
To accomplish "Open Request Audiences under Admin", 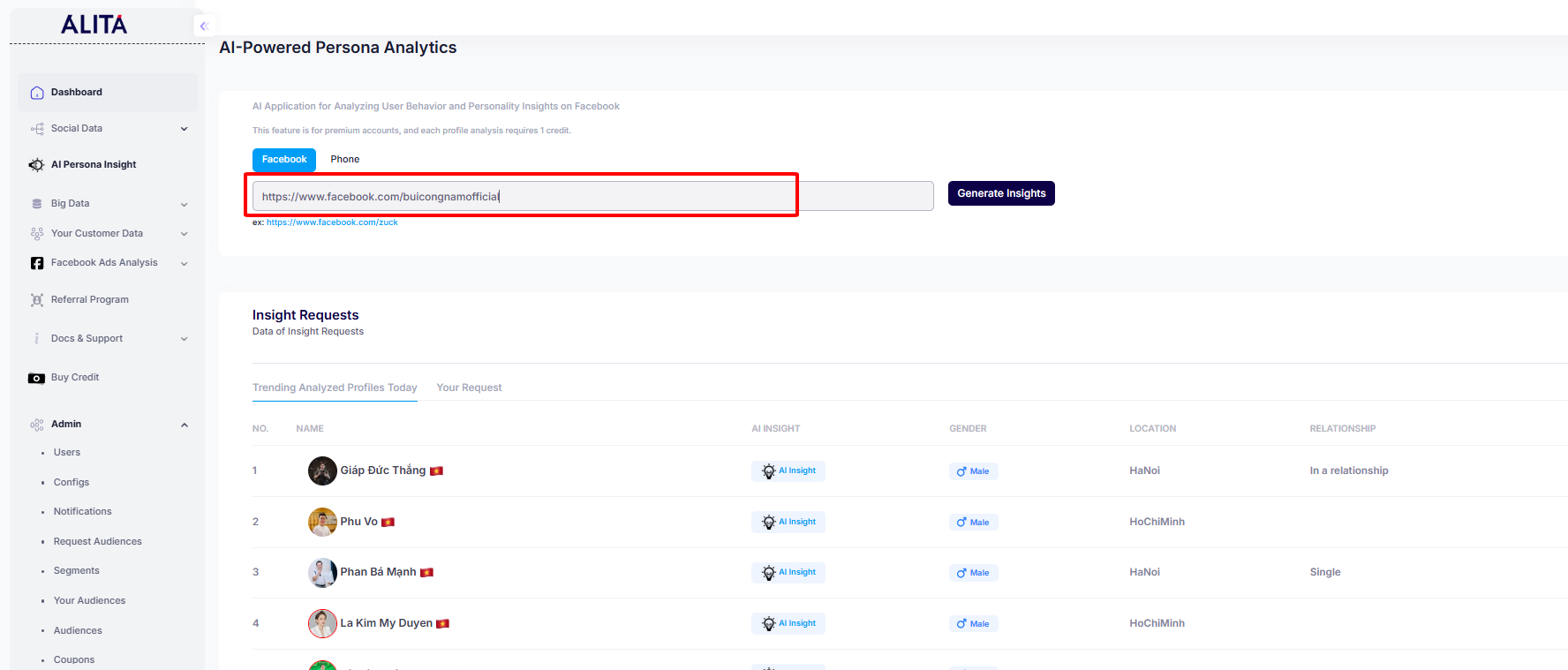I will (x=97, y=542).
